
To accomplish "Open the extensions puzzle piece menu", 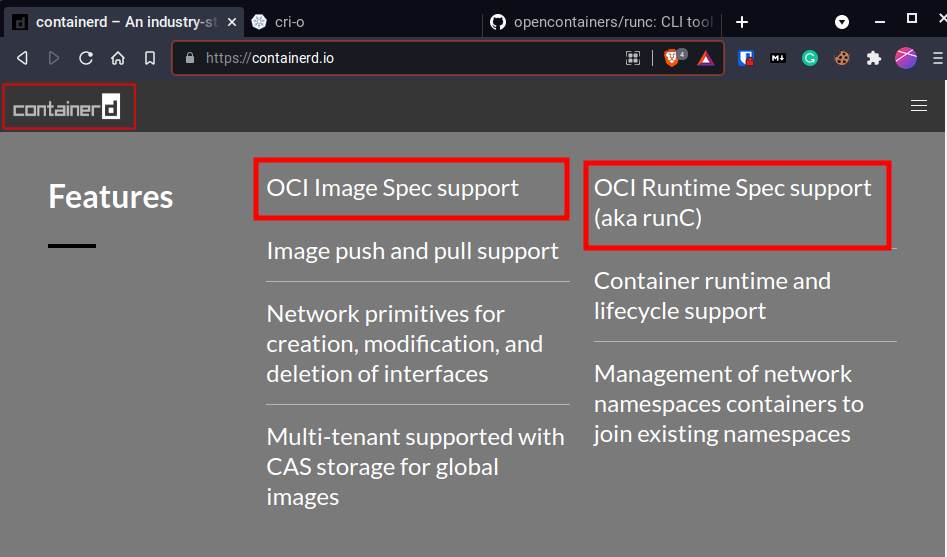I will pyautogui.click(x=873, y=58).
